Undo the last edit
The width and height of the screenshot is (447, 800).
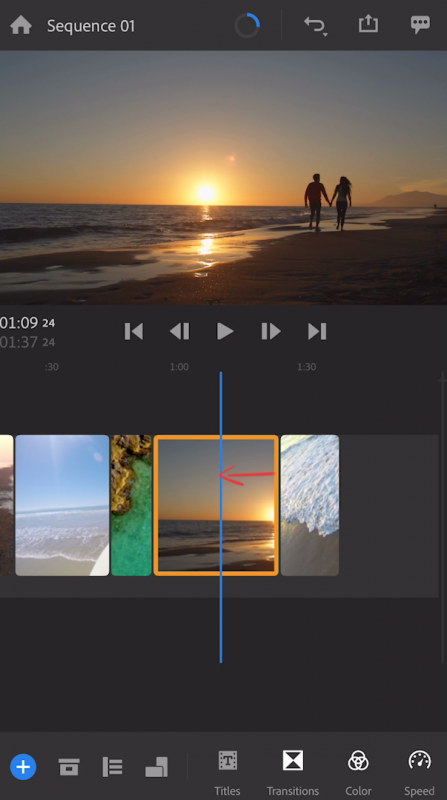315,26
